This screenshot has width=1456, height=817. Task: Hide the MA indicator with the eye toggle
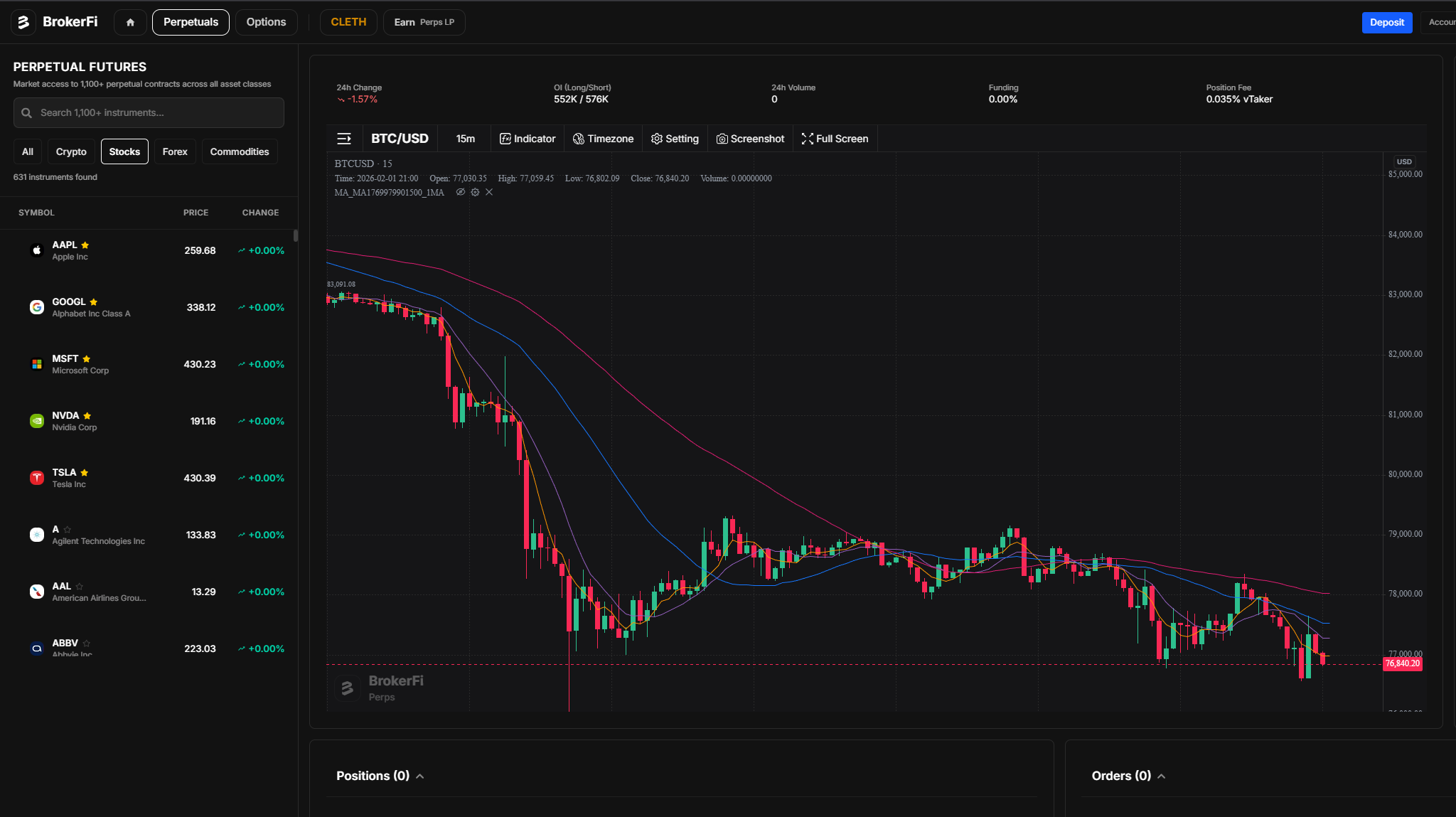click(461, 192)
